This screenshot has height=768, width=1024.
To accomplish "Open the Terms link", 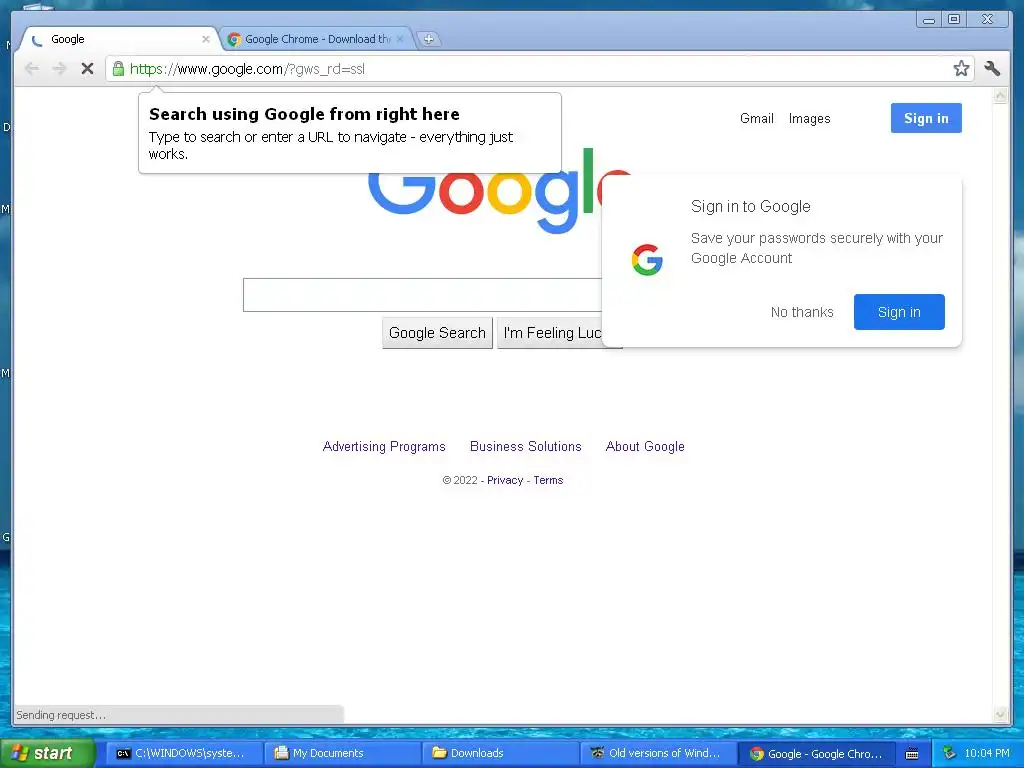I will coord(548,480).
